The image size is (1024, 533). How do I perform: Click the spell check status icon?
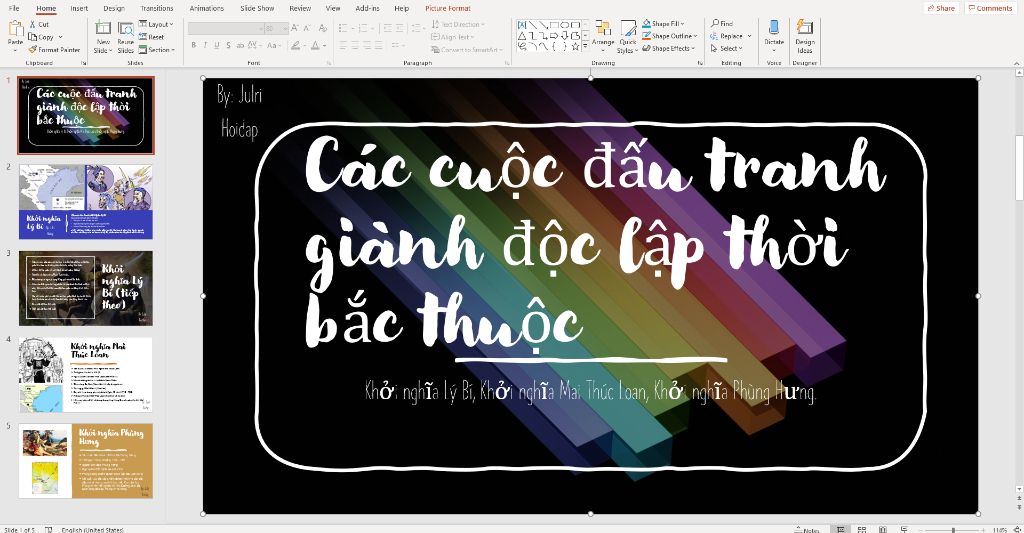pos(48,530)
